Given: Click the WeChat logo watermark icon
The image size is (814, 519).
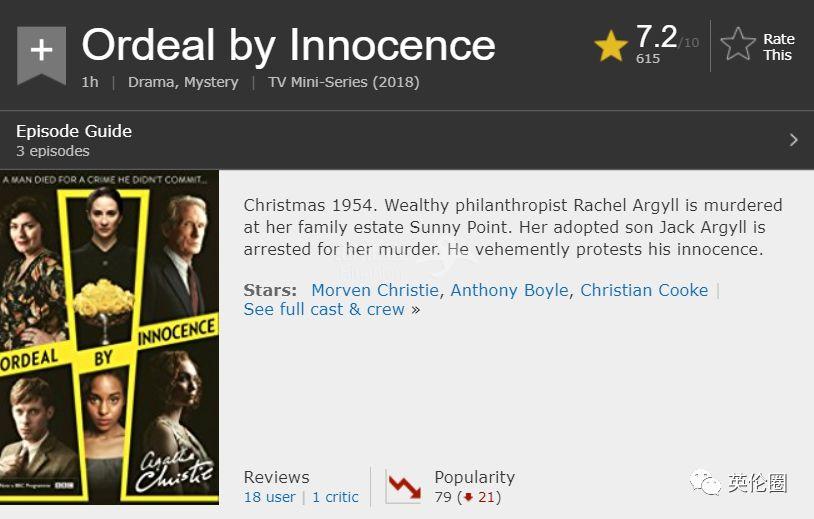Looking at the screenshot, I should tap(708, 484).
